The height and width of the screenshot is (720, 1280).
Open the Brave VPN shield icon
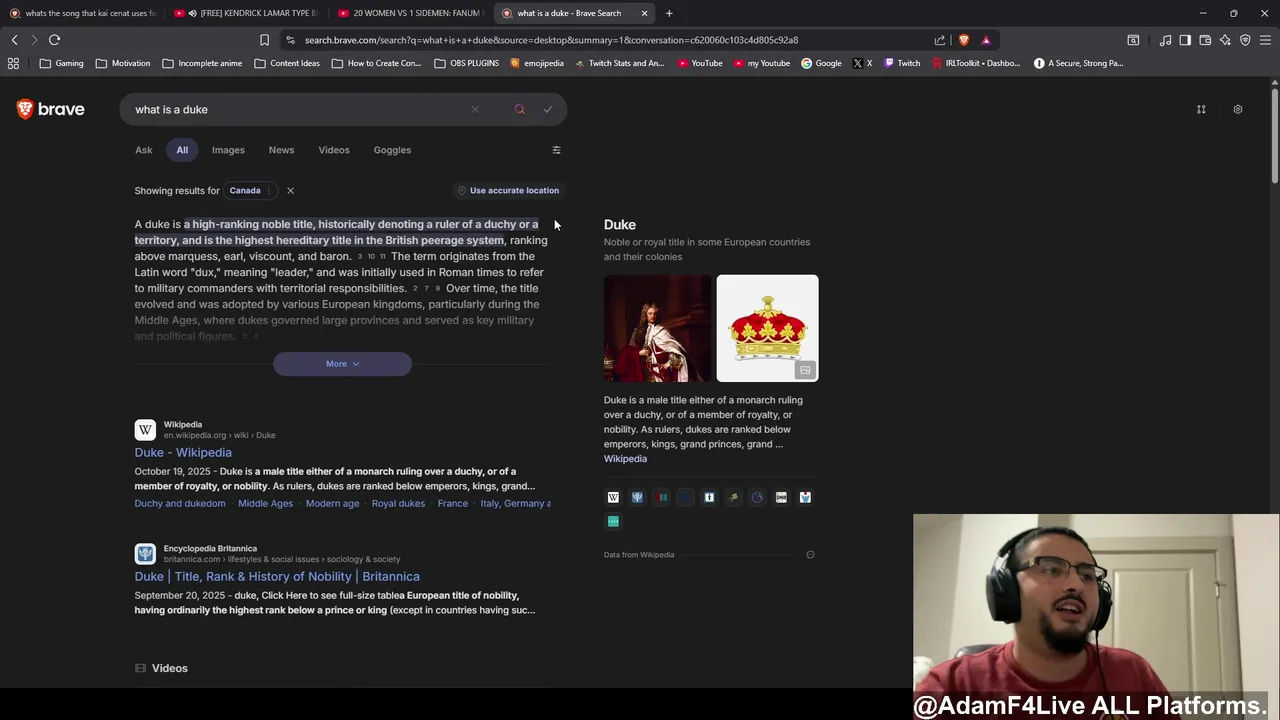click(x=1245, y=40)
